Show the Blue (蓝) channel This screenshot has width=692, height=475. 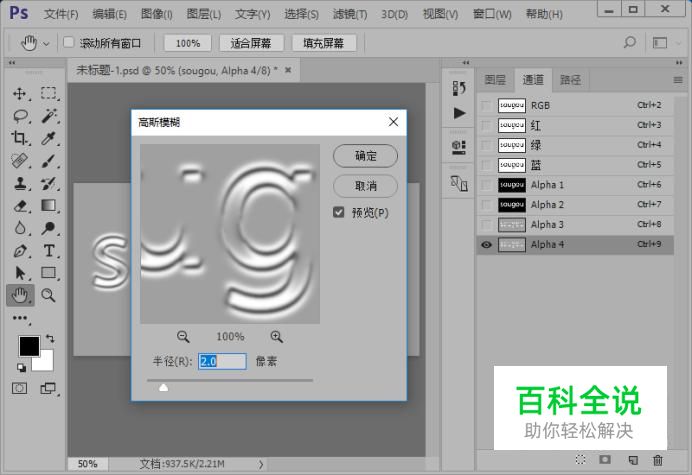click(x=486, y=165)
